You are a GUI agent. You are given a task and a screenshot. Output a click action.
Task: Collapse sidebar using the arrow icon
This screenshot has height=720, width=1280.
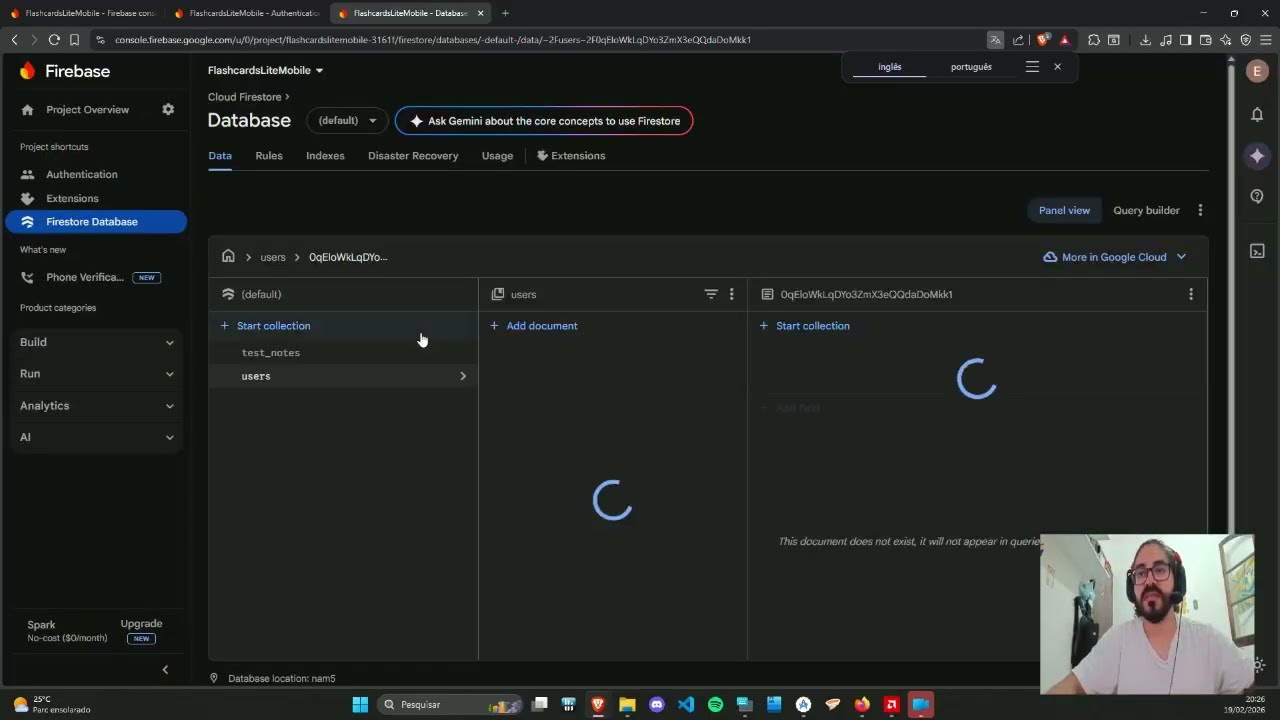point(165,670)
